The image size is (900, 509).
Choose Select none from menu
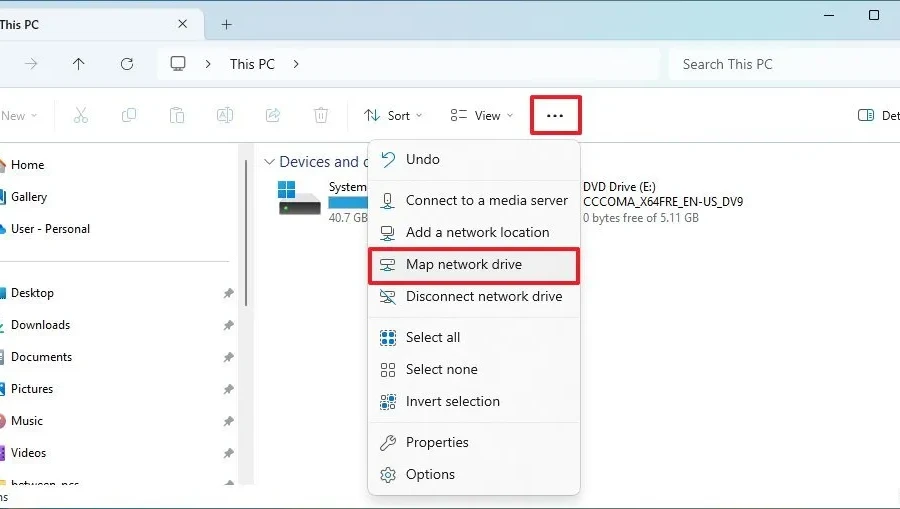[x=474, y=370]
